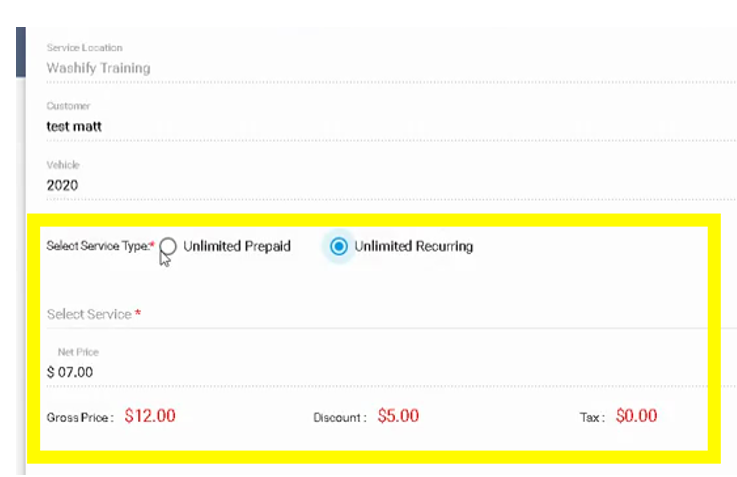Click the Net Price value $ 07.00
Viewport: 737px width, 477px height.
pos(69,372)
